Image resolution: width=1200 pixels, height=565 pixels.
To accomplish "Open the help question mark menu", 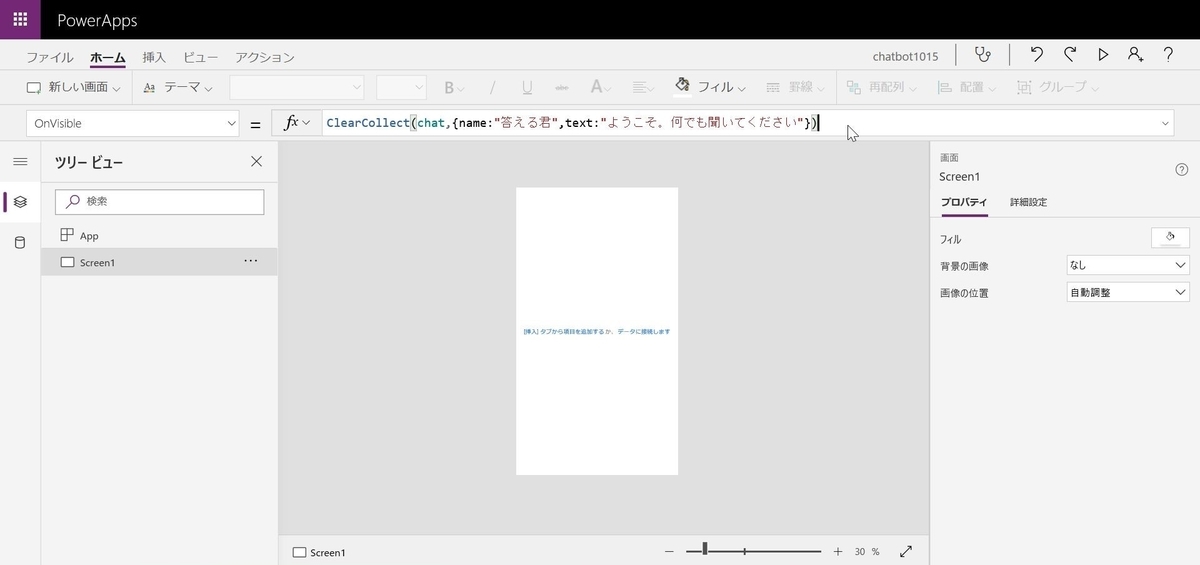I will click(1168, 55).
